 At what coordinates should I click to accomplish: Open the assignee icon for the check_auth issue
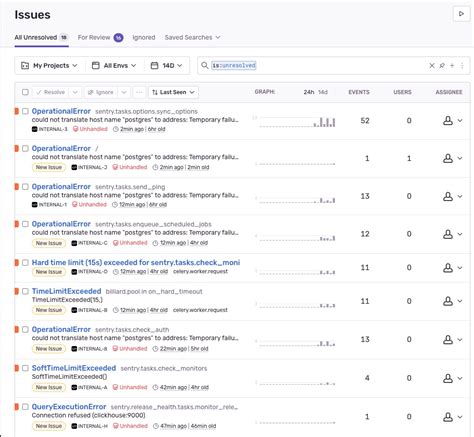point(448,340)
